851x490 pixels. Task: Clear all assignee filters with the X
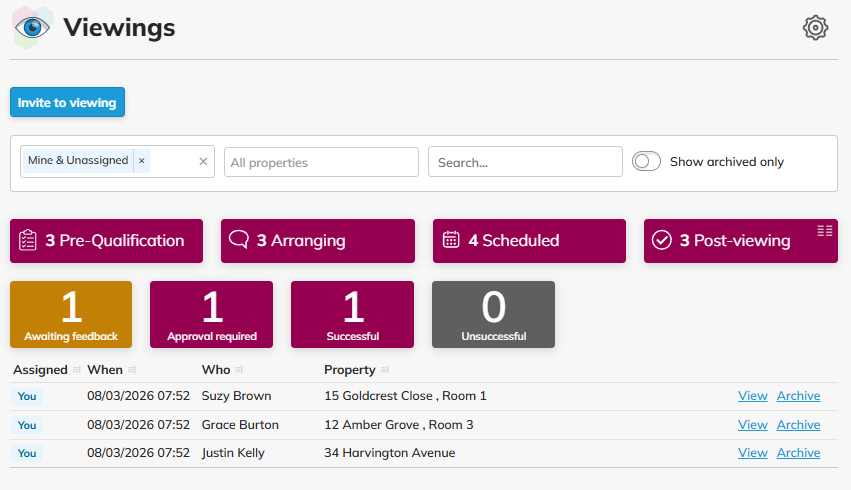pos(203,161)
